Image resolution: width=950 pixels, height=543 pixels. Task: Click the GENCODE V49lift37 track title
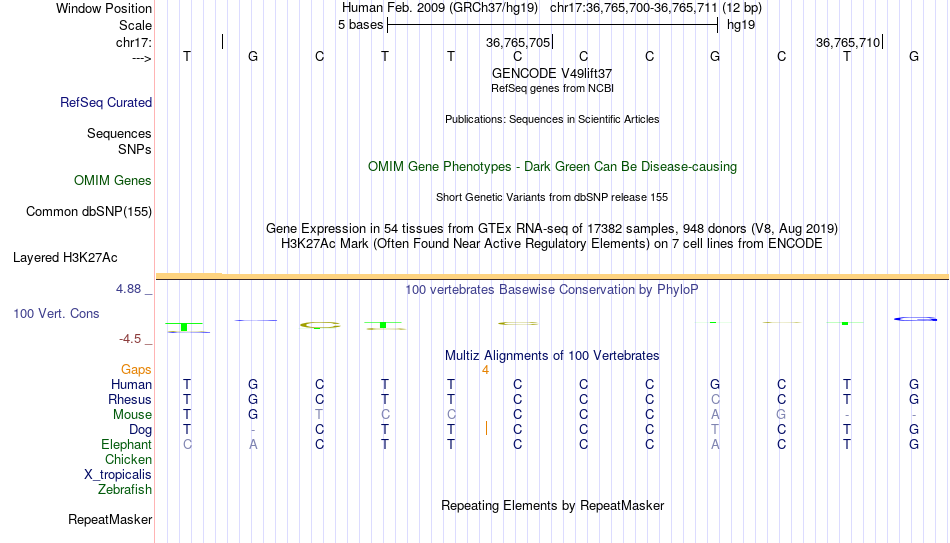click(x=552, y=73)
